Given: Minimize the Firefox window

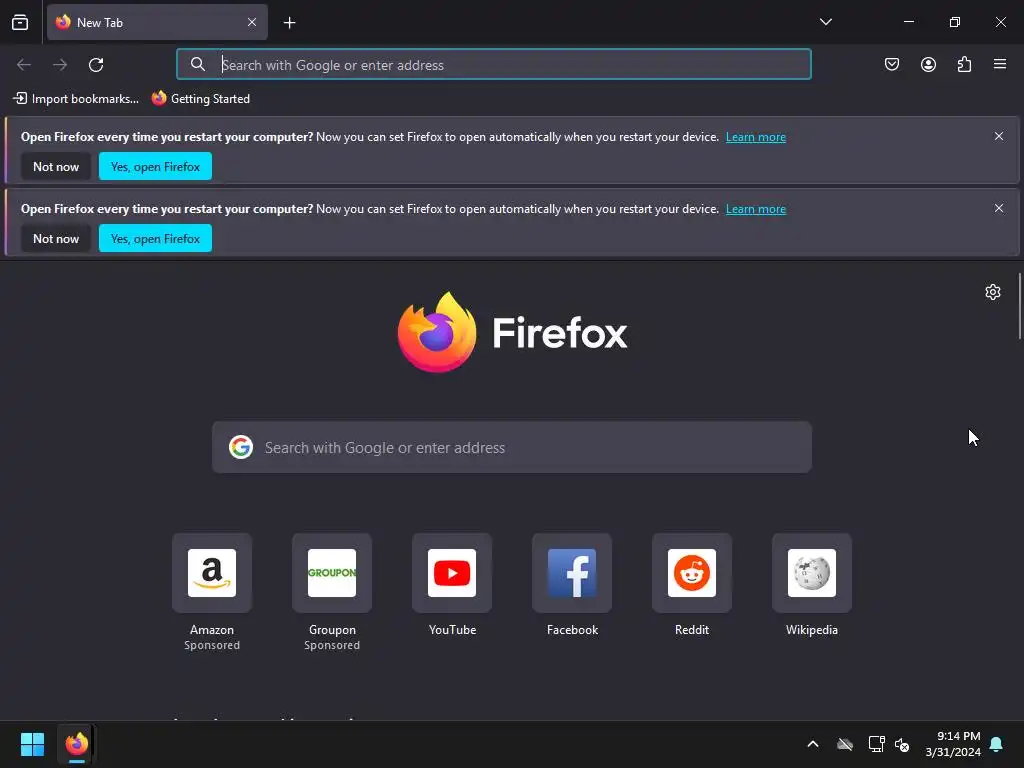Looking at the screenshot, I should coord(908,22).
